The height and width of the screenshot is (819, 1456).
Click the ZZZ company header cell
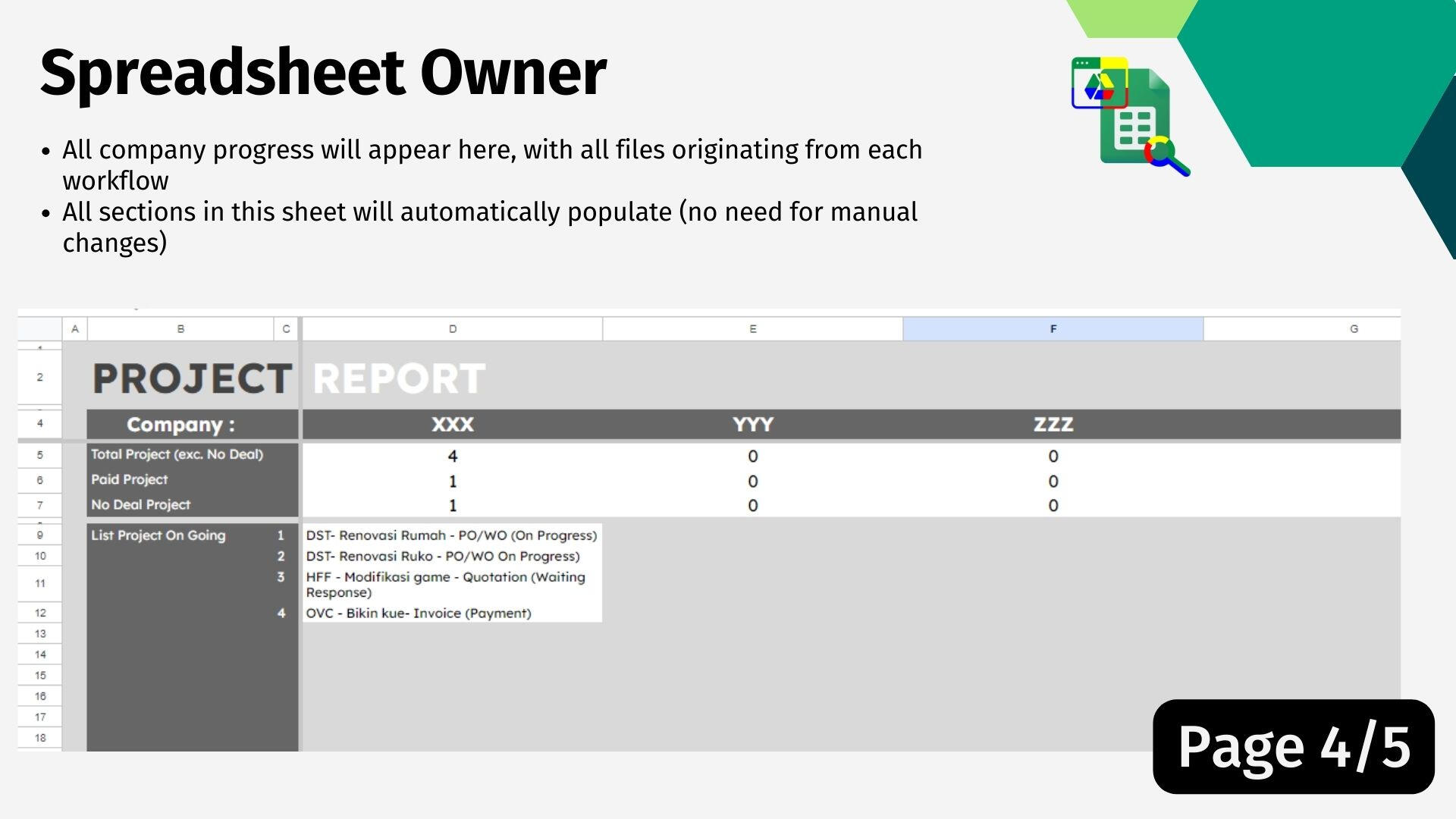pos(1053,425)
